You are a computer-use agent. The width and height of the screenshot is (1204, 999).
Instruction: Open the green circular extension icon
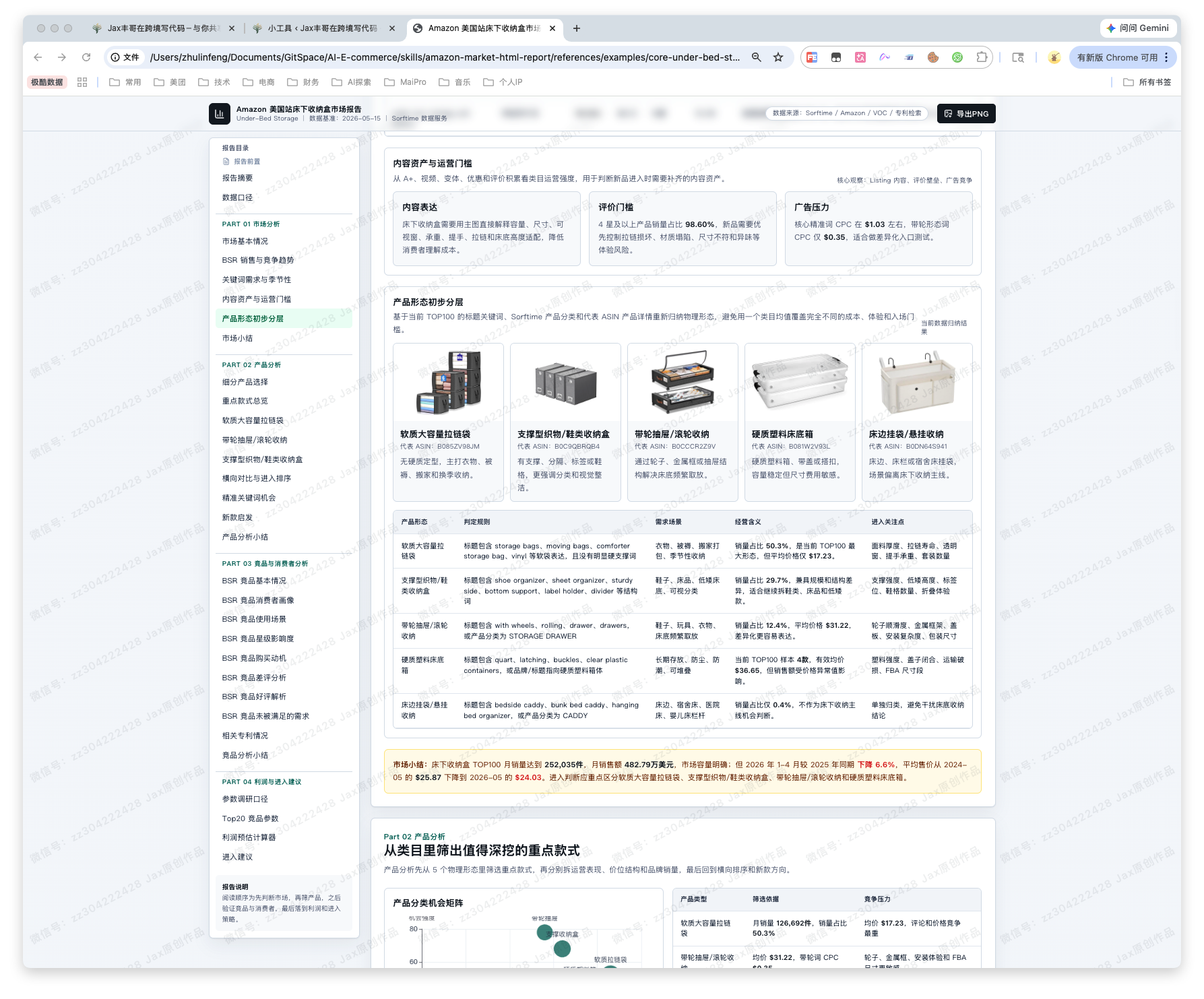click(x=957, y=57)
